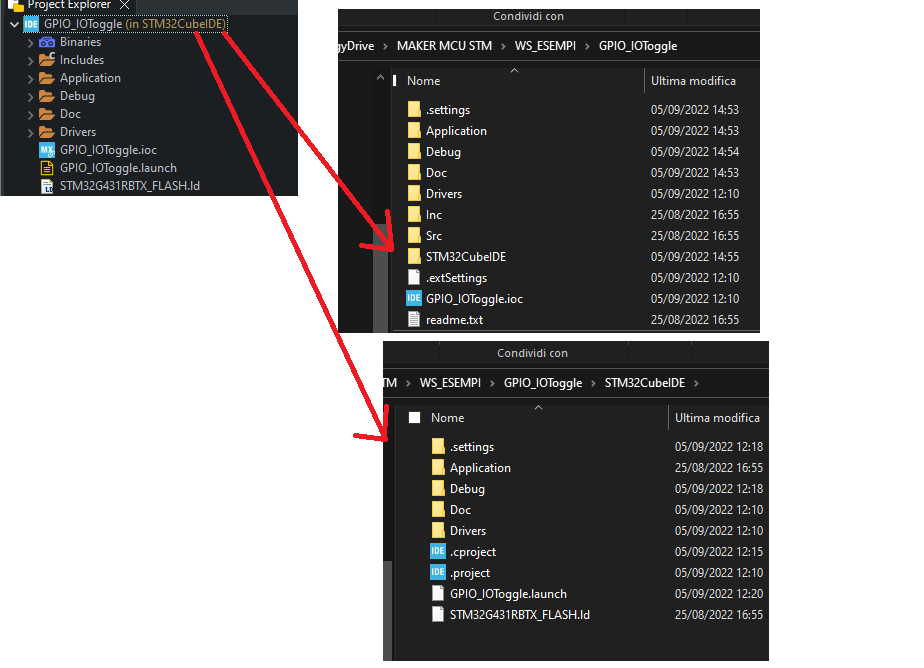
Task: Close the Project Explorer view
Action: pyautogui.click(x=124, y=5)
